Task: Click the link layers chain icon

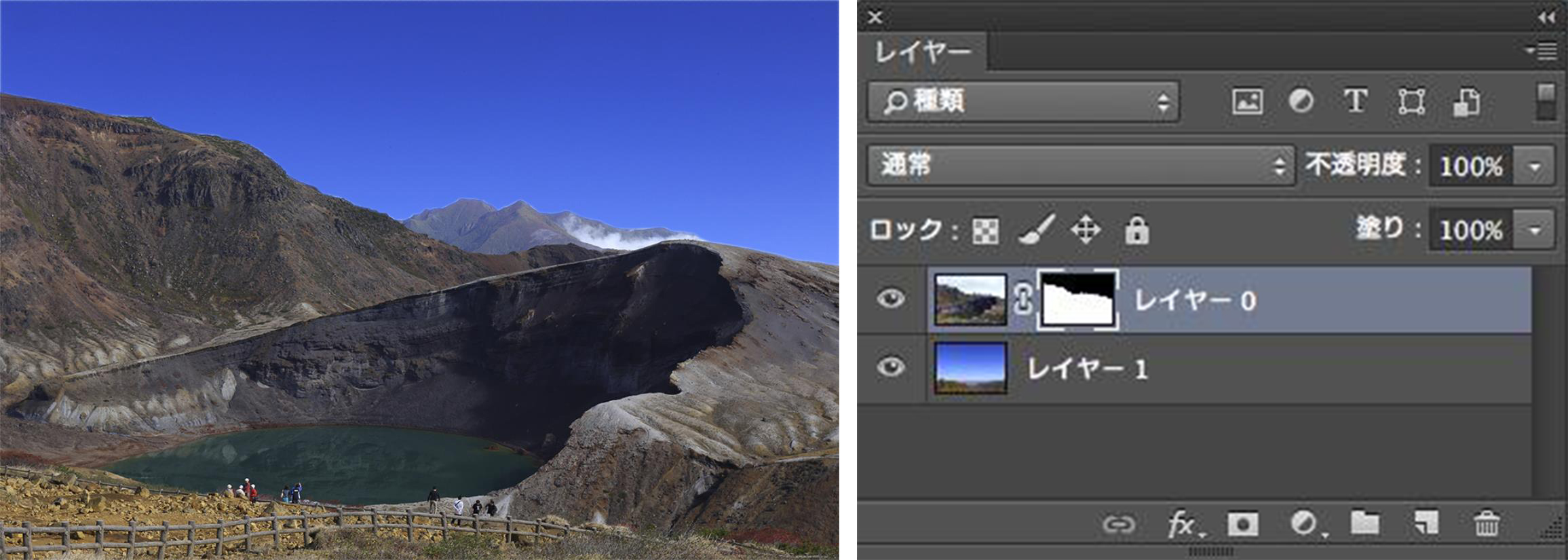Action: point(1119,524)
